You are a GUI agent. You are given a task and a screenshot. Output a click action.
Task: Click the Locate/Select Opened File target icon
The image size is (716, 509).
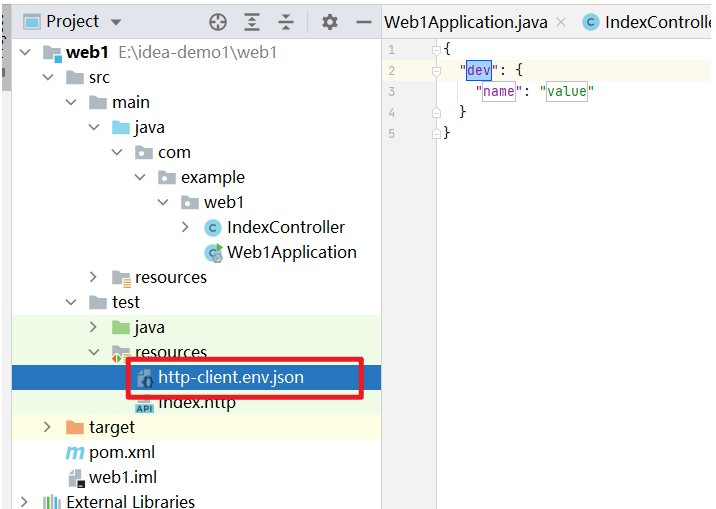(x=218, y=22)
